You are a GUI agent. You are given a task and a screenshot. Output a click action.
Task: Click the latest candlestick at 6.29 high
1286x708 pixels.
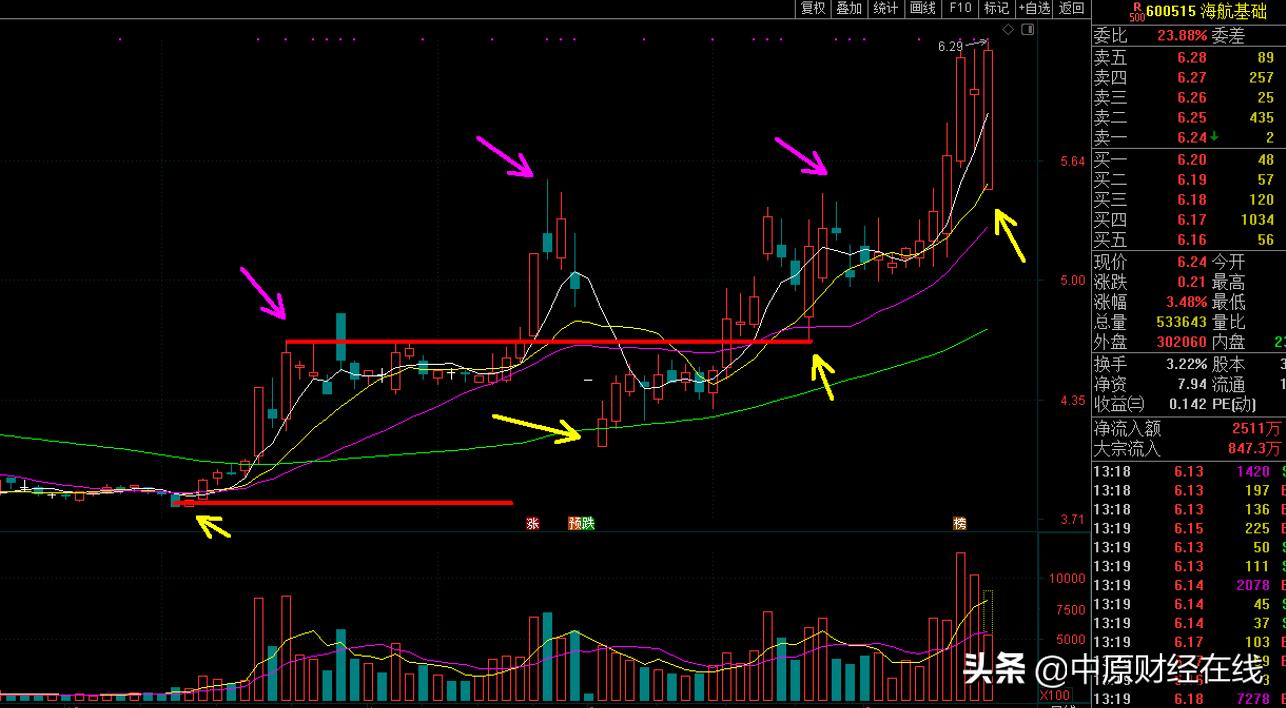(989, 115)
